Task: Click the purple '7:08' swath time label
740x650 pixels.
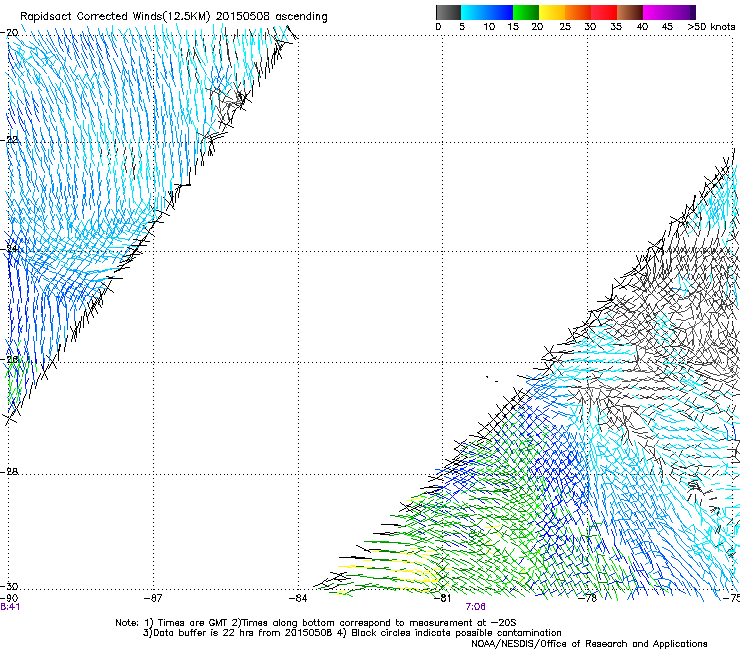Action: [x=475, y=607]
